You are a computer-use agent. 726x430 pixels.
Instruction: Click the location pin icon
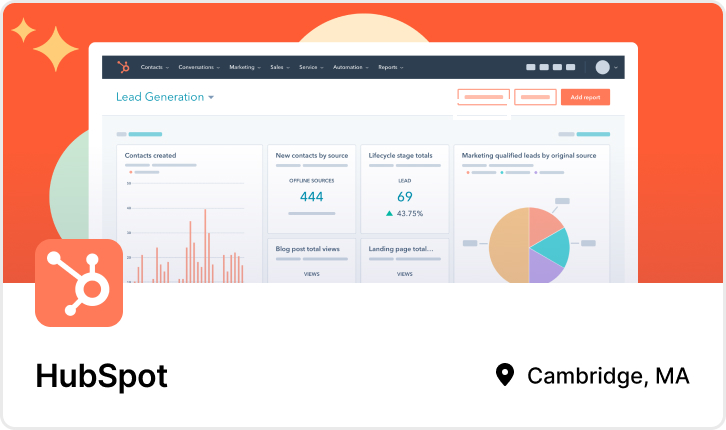pos(505,374)
